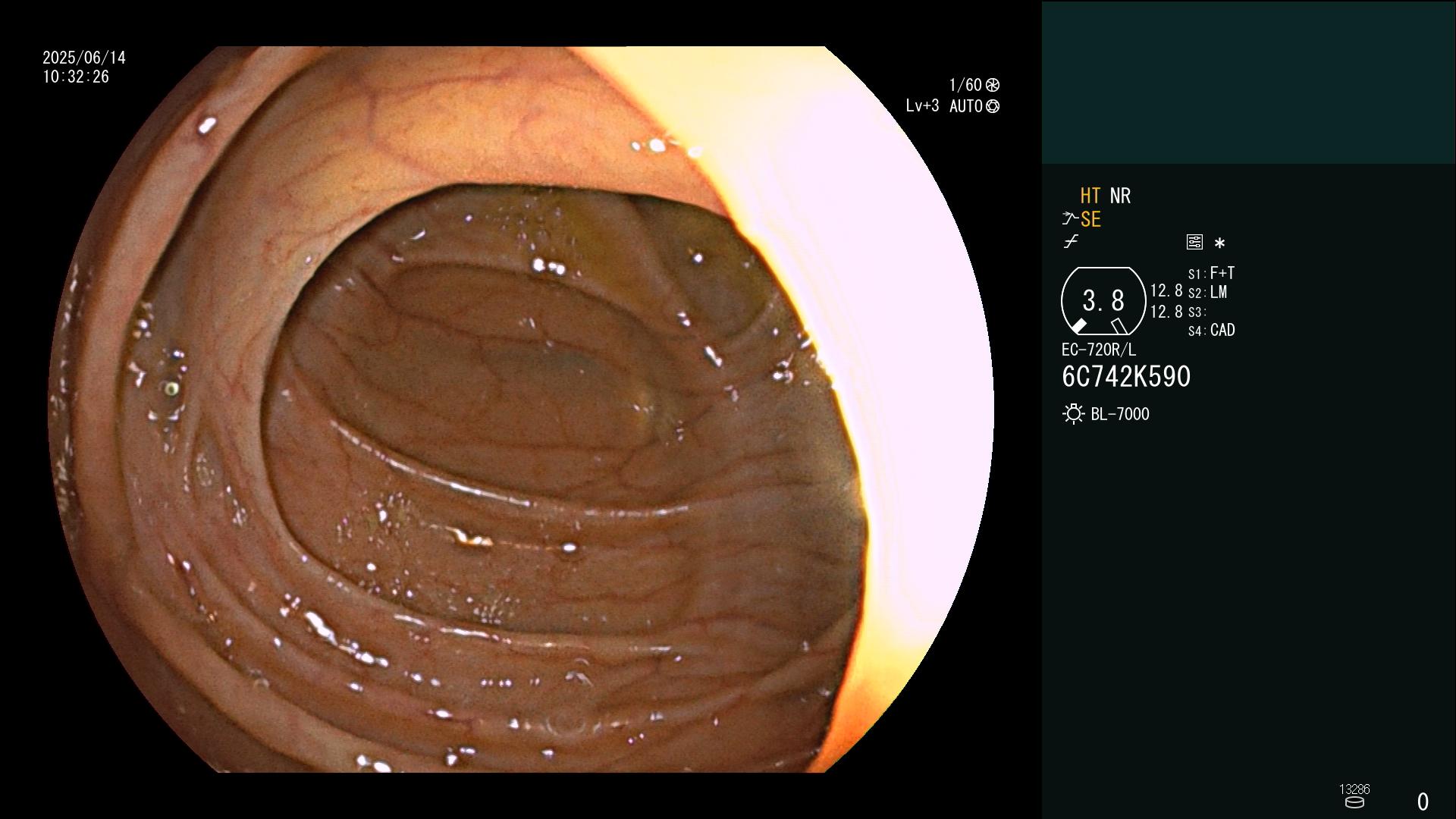Viewport: 1456px width, 819px height.
Task: Click the lower 12.8 diameter value
Action: pyautogui.click(x=1166, y=312)
